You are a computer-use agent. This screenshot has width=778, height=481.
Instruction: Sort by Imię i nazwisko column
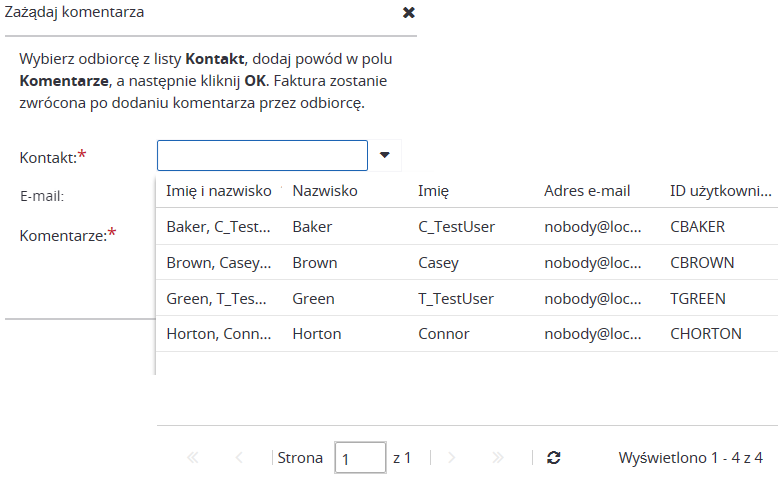(x=219, y=190)
